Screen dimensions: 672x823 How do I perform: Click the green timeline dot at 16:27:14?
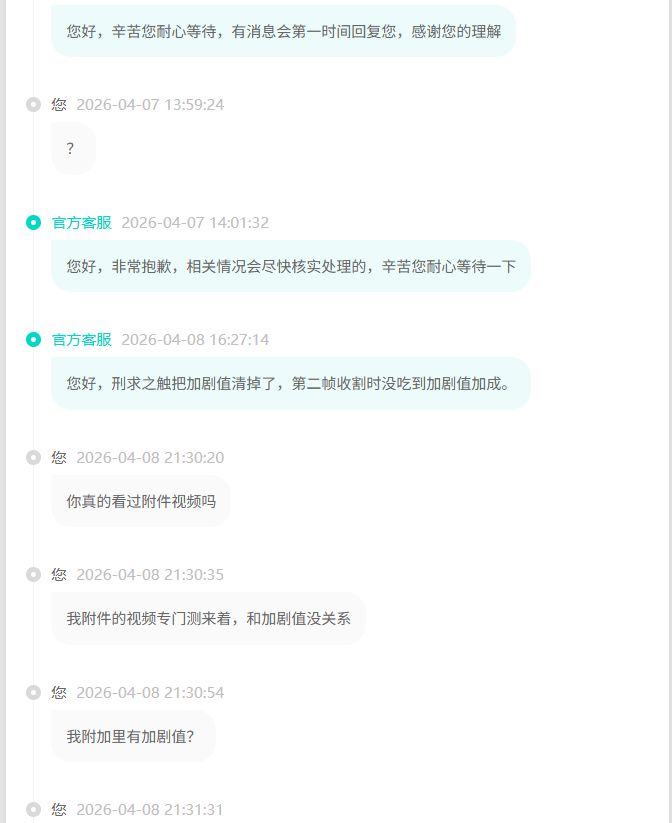pyautogui.click(x=33, y=340)
